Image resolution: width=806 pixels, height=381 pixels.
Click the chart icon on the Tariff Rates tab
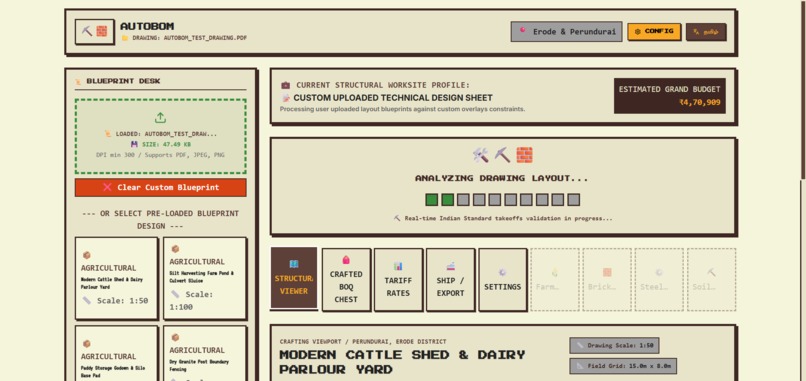tap(398, 266)
